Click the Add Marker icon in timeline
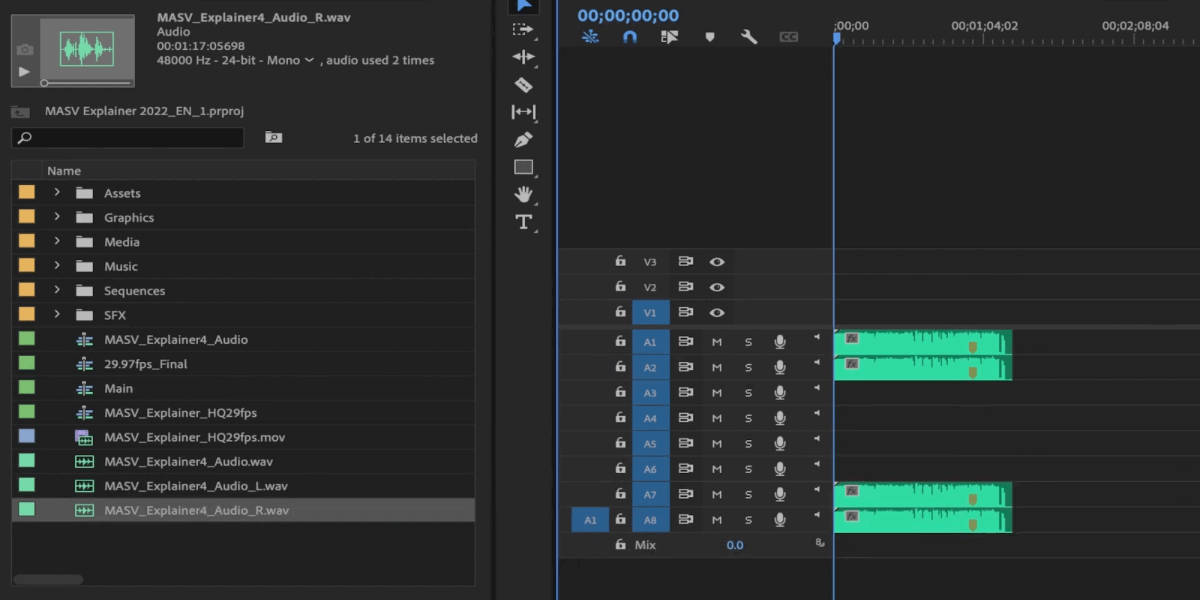This screenshot has height=600, width=1200. tap(710, 37)
